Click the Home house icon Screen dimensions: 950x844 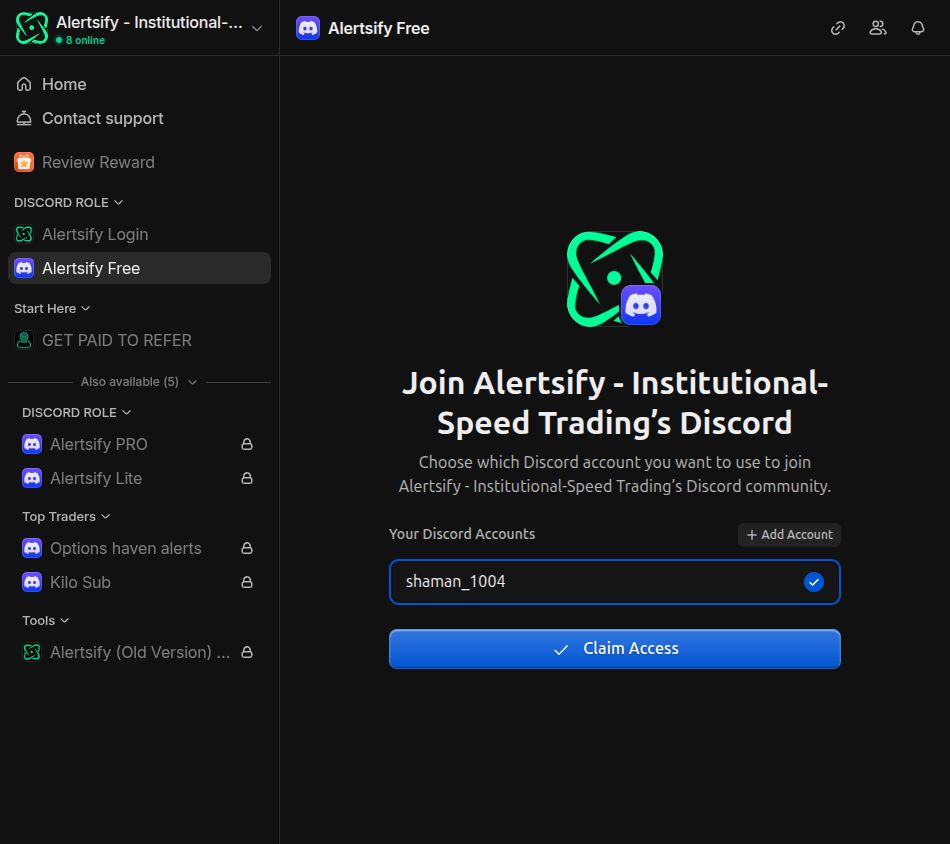[x=24, y=84]
